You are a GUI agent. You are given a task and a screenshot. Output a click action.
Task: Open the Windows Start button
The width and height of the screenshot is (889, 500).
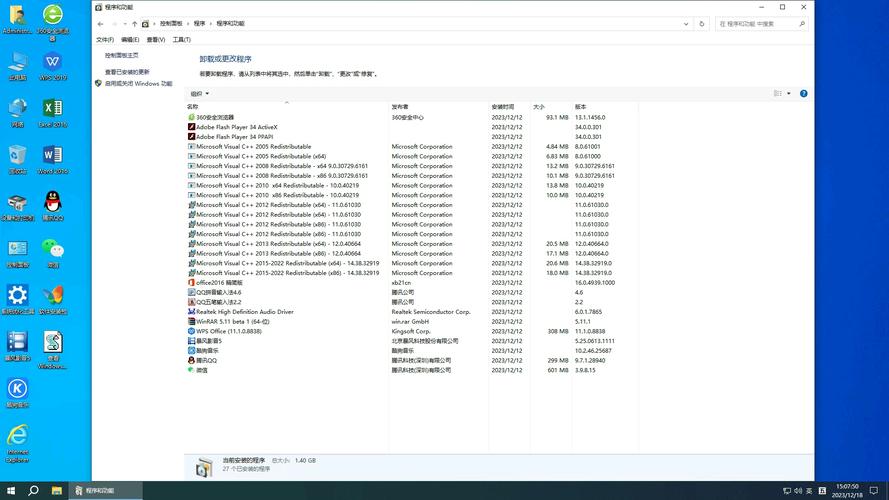pyautogui.click(x=11, y=490)
